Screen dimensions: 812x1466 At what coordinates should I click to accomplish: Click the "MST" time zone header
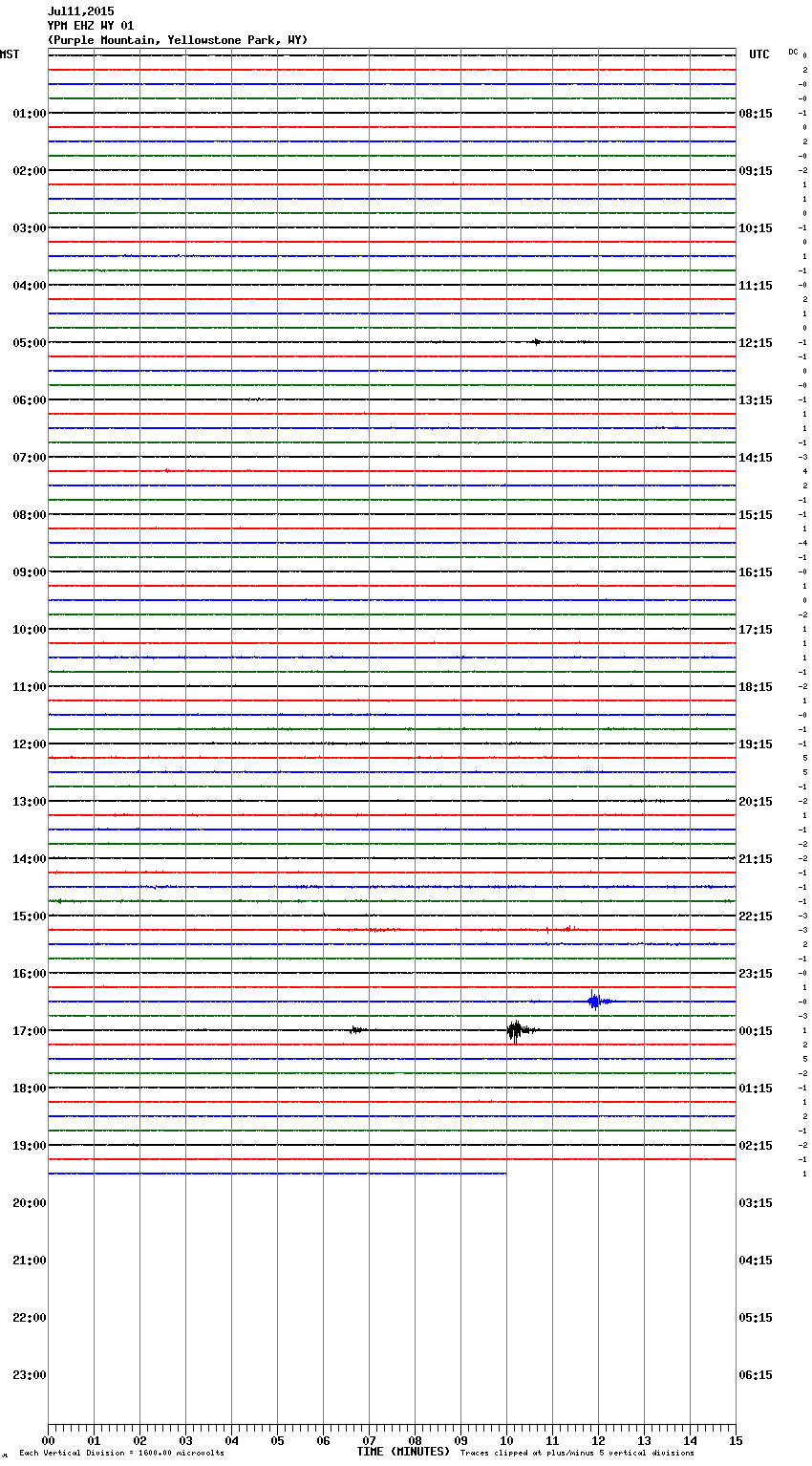pos(10,54)
